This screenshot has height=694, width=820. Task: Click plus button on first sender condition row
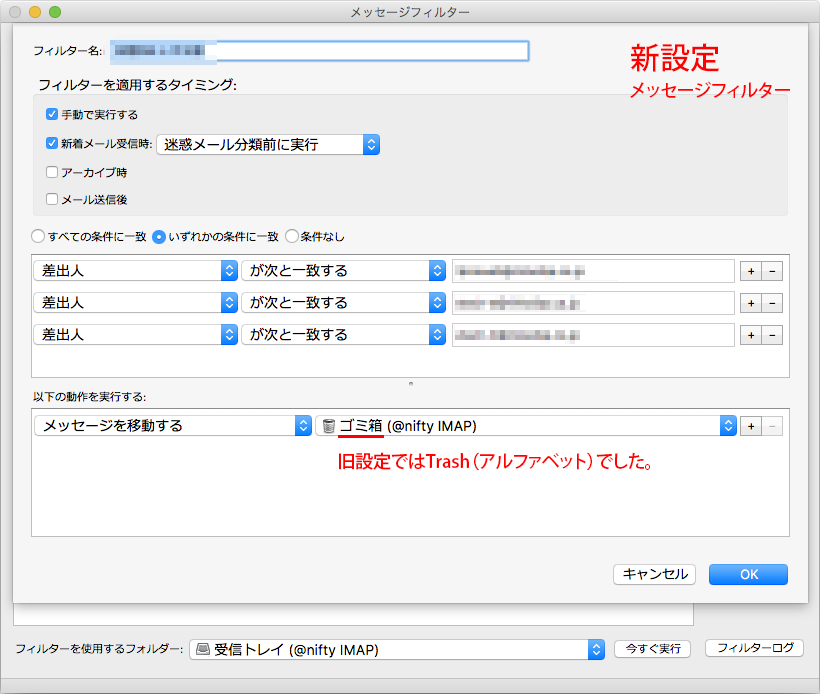(750, 271)
